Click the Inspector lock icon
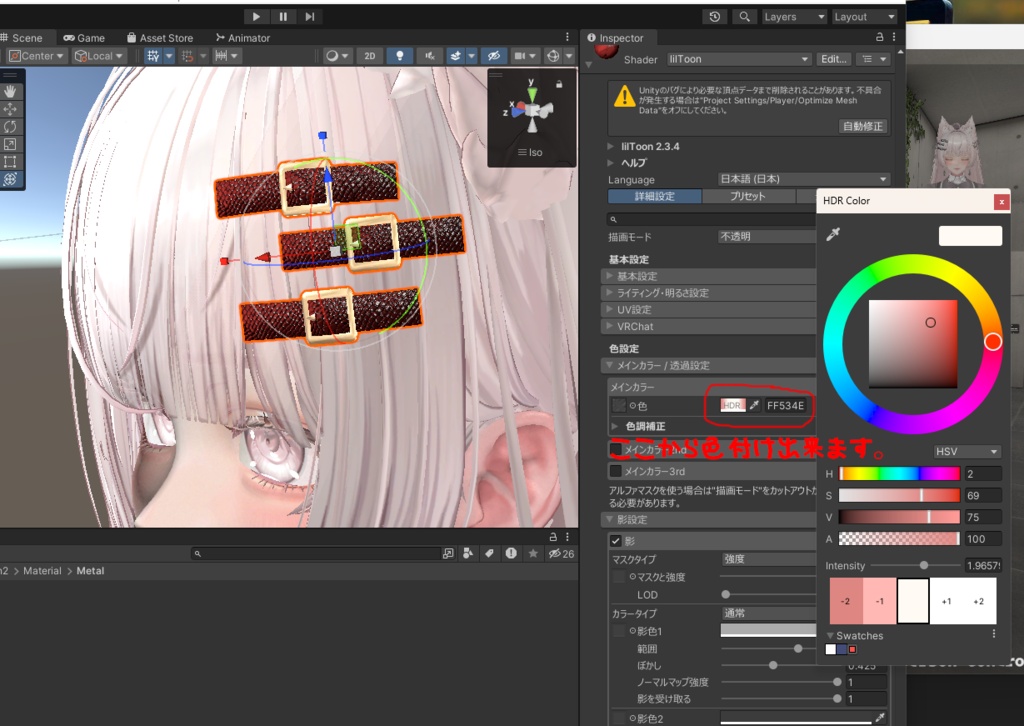Image resolution: width=1024 pixels, height=726 pixels. 880,37
